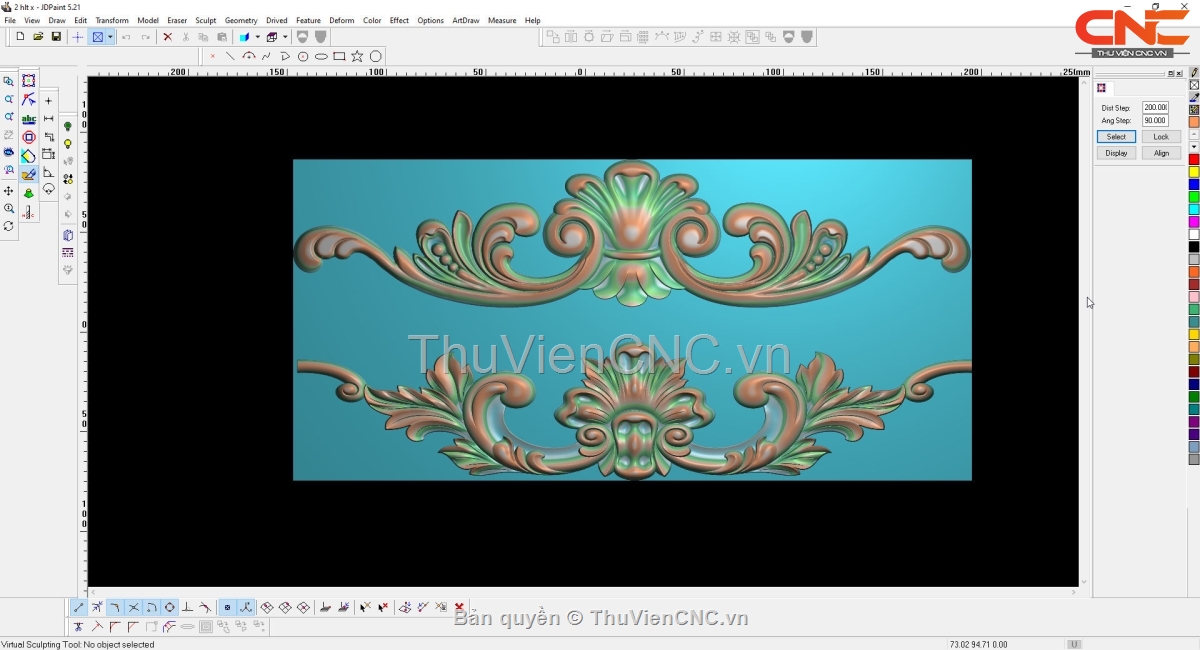
Task: Expand the wireframe box display dropdown
Action: 285,37
